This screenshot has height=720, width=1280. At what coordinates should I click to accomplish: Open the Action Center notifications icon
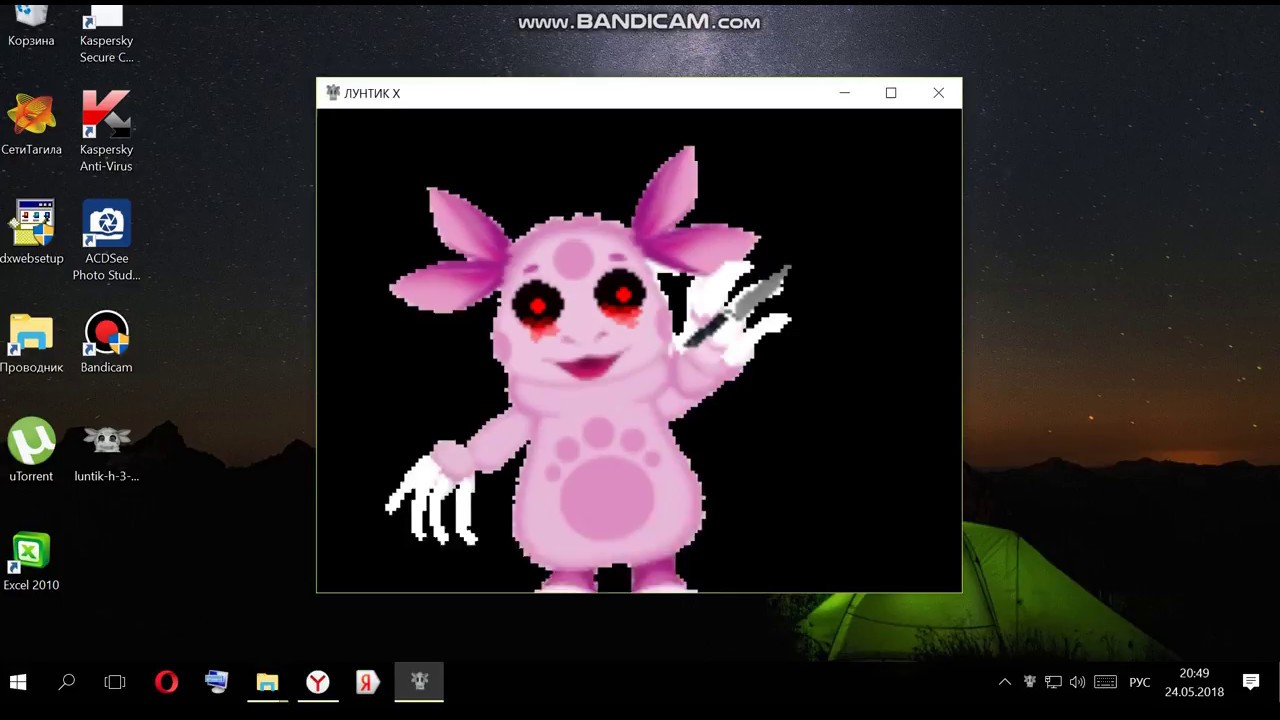click(x=1251, y=682)
